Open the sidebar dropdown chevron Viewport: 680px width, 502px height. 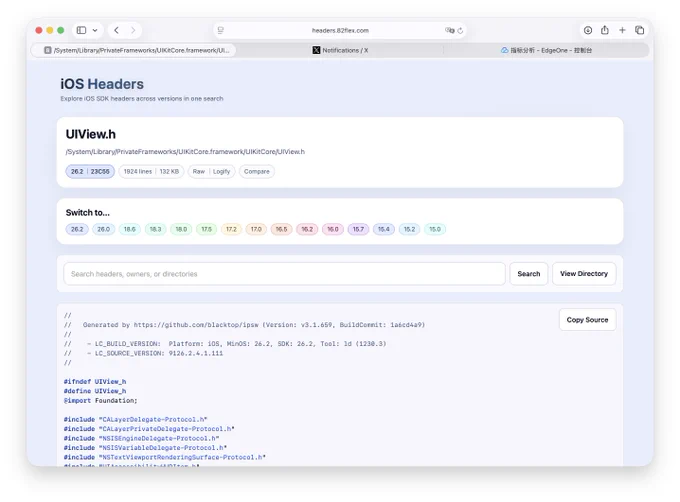pos(95,30)
